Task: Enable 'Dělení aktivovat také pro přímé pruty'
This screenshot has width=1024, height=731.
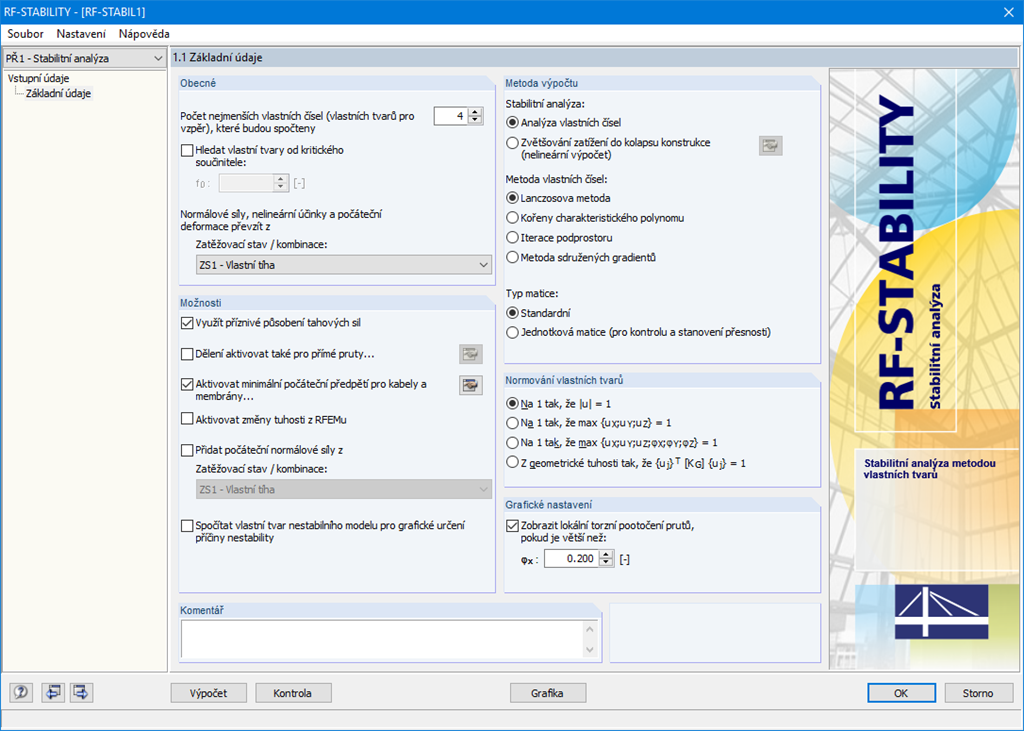Action: pyautogui.click(x=187, y=354)
